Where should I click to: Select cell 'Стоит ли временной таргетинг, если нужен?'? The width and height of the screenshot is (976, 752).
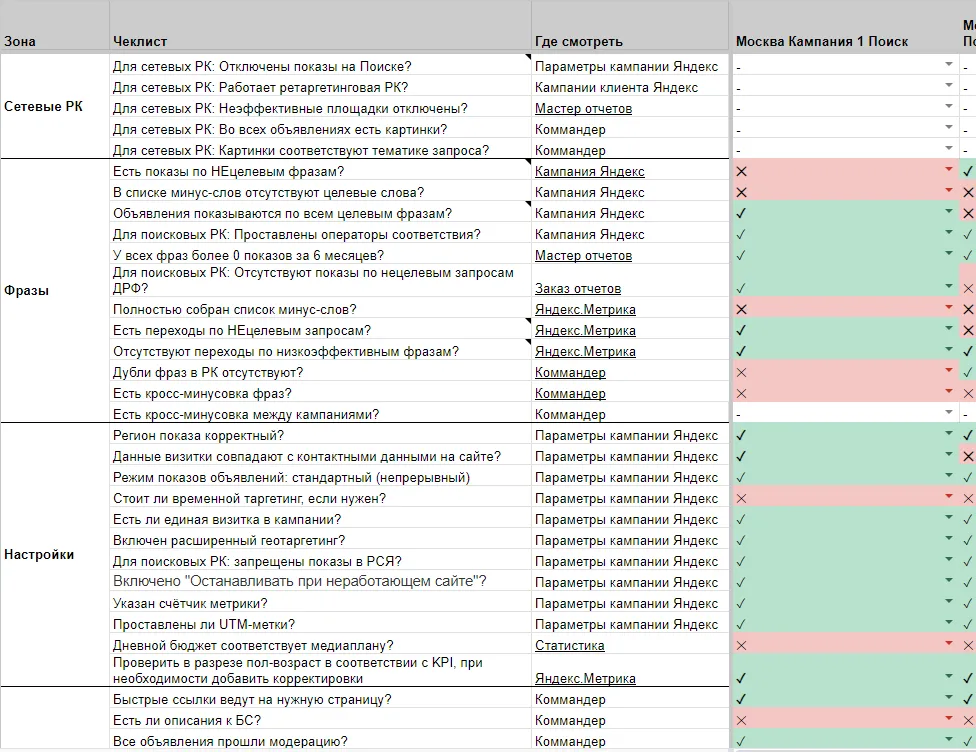click(x=320, y=498)
